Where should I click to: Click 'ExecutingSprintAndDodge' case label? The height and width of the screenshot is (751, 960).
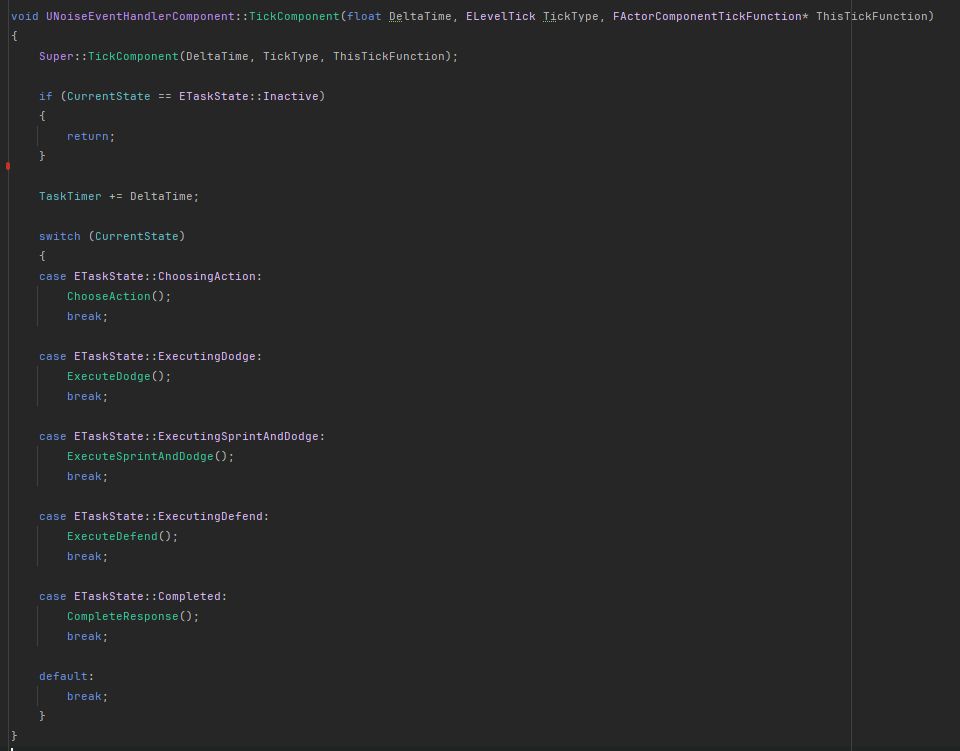tap(238, 436)
